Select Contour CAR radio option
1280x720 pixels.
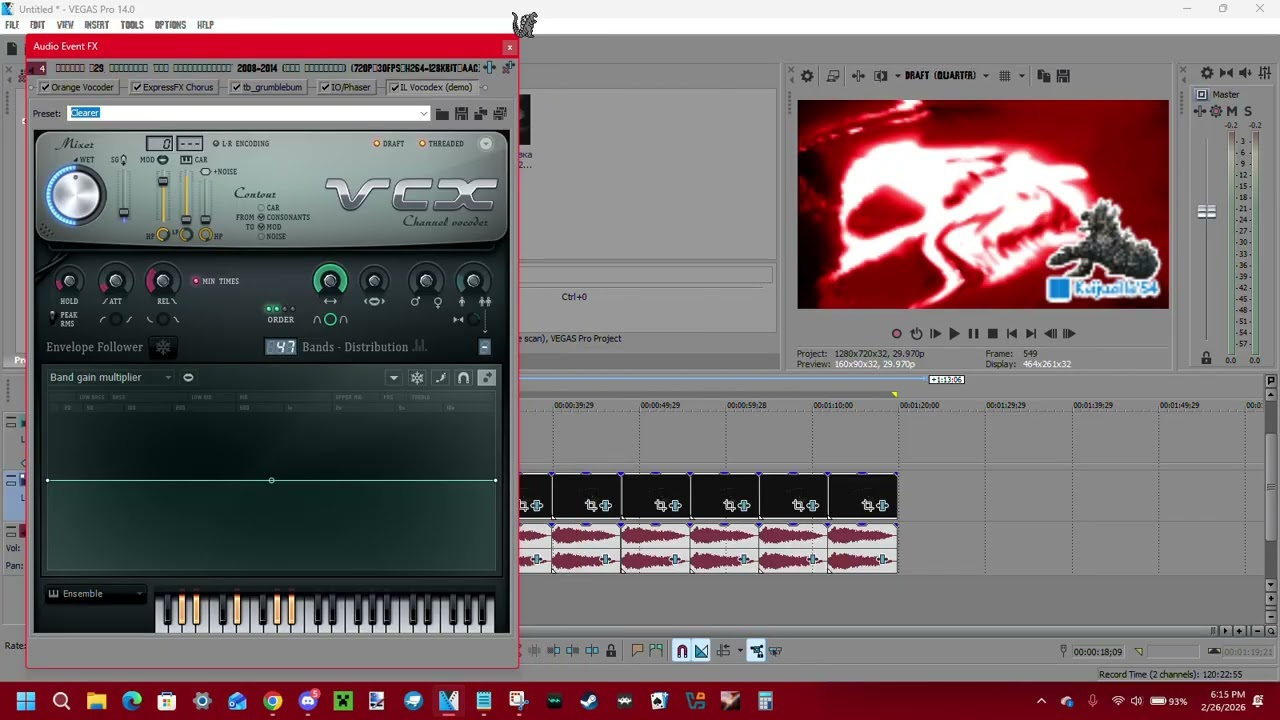[x=262, y=208]
